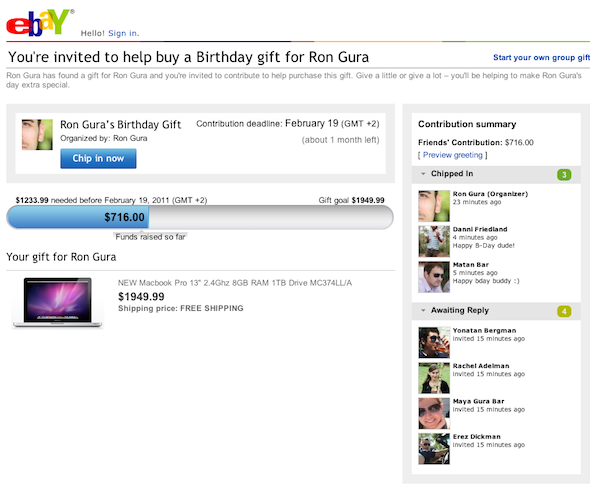Open Rachel Adelman's profile photo
The width and height of the screenshot is (600, 488).
pyautogui.click(x=434, y=378)
